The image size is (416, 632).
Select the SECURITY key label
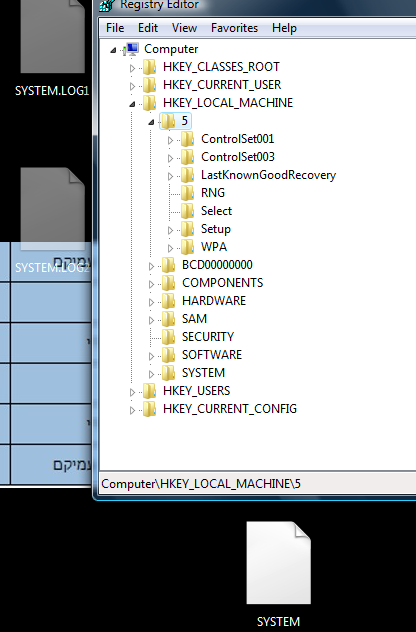(208, 337)
